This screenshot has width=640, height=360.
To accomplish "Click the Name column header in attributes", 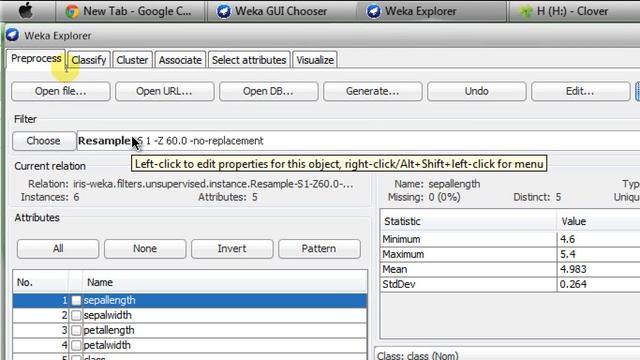I will coord(224,282).
